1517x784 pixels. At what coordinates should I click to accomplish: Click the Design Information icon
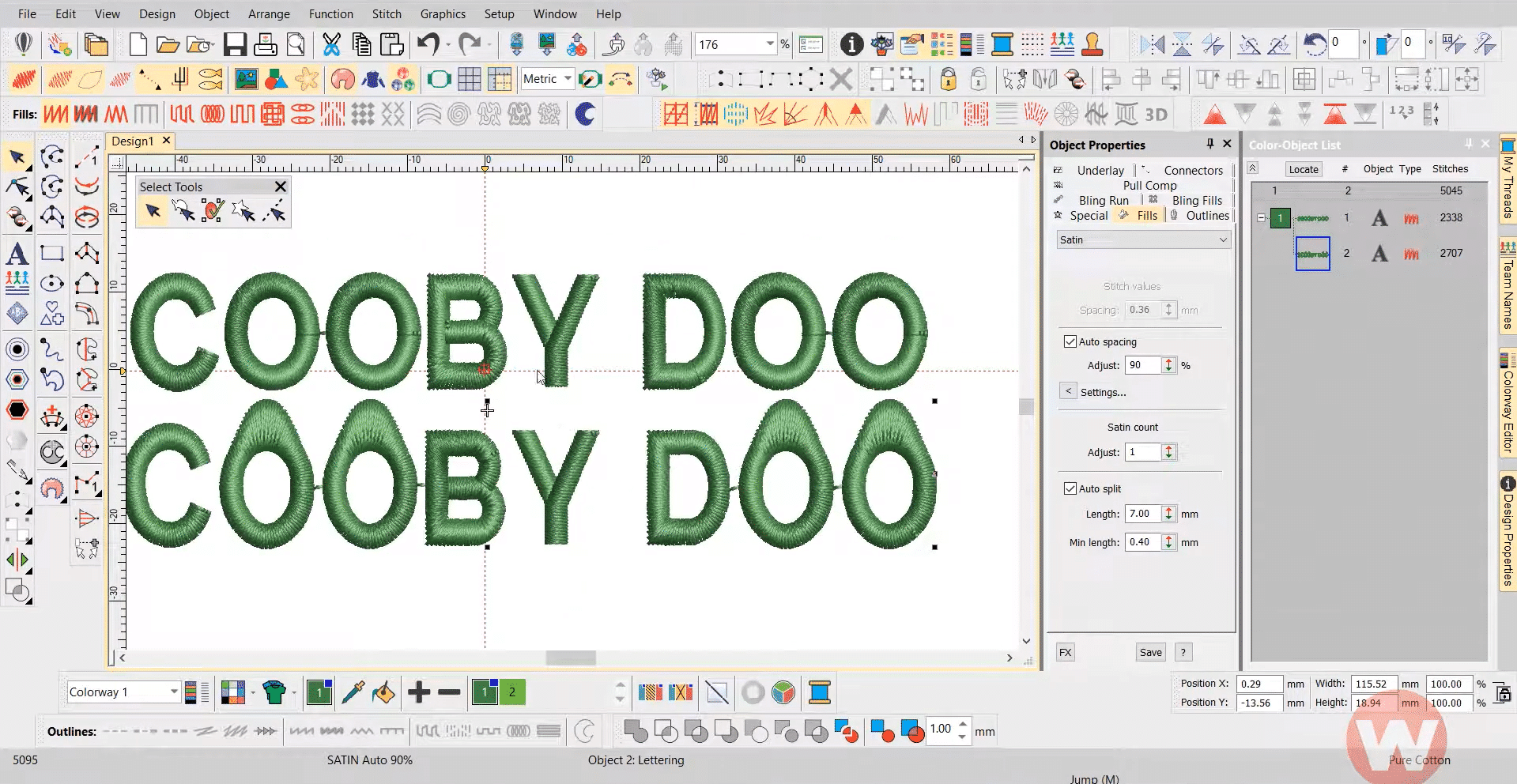851,44
